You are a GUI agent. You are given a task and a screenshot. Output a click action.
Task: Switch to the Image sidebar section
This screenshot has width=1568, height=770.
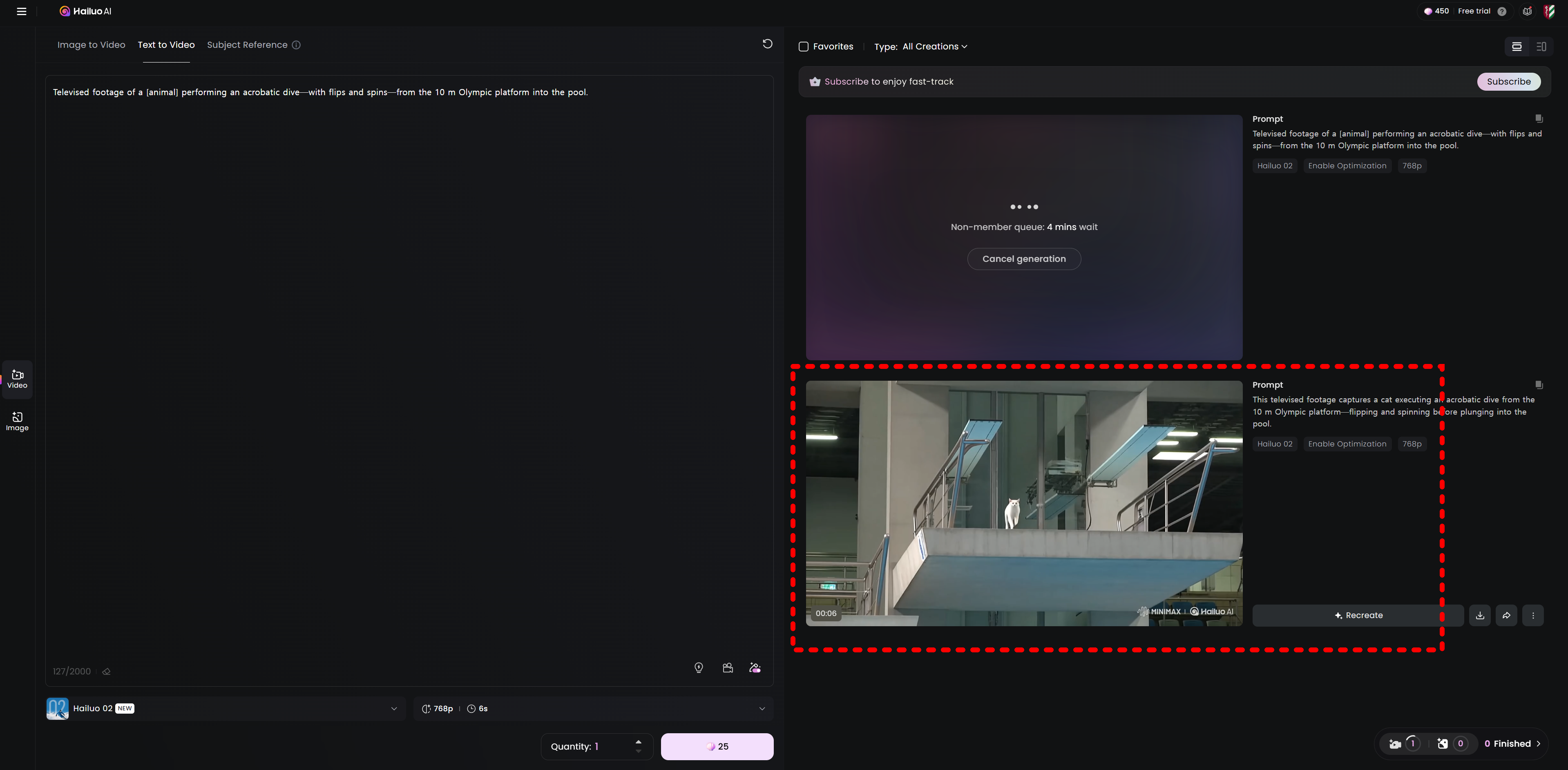[17, 421]
